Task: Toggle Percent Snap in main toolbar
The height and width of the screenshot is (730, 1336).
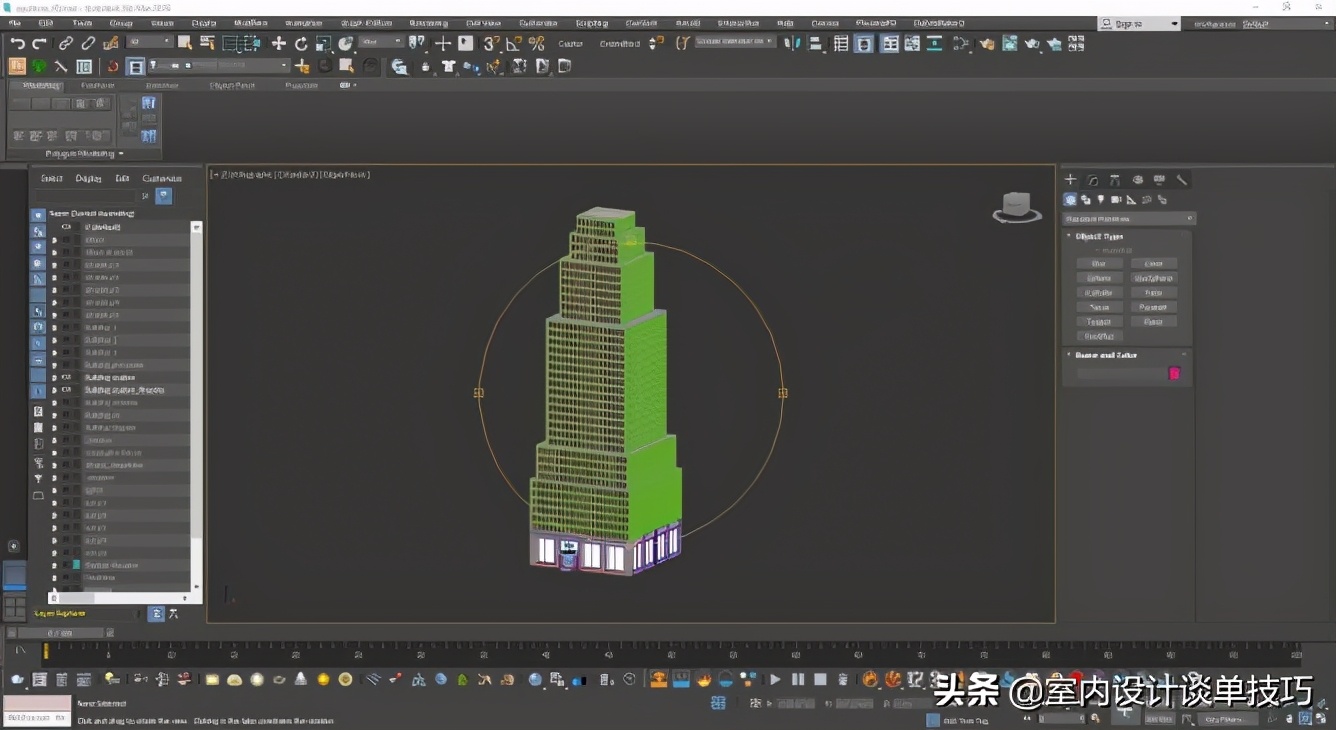Action: click(x=536, y=43)
